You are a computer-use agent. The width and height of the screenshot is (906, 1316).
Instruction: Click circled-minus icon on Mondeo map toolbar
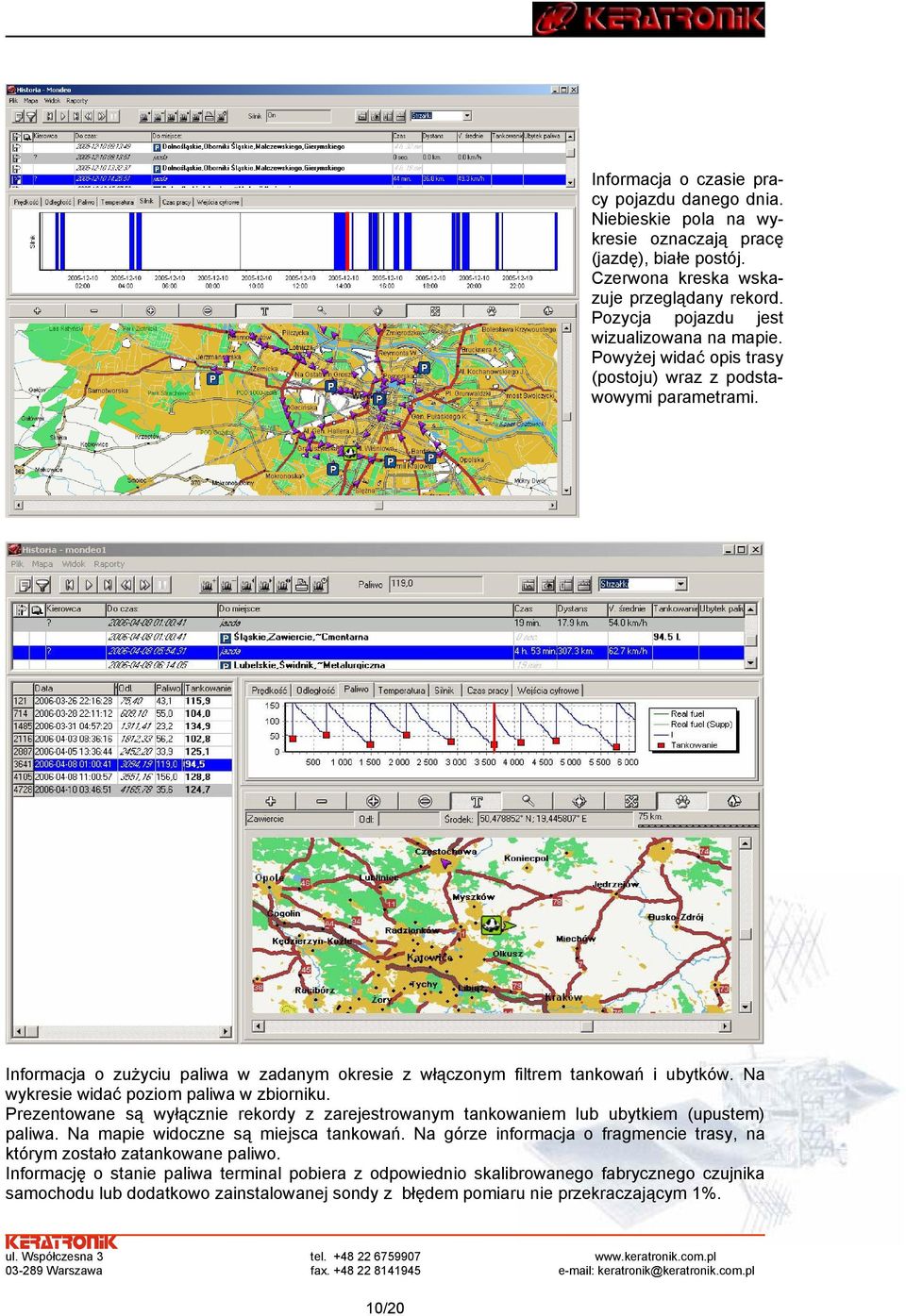click(x=207, y=310)
